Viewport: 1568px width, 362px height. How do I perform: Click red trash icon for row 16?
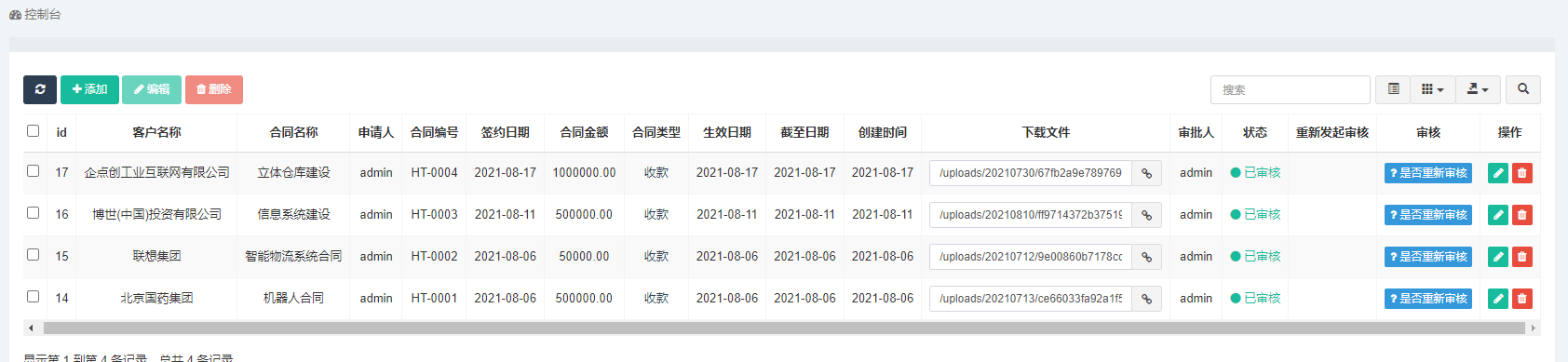click(x=1522, y=215)
